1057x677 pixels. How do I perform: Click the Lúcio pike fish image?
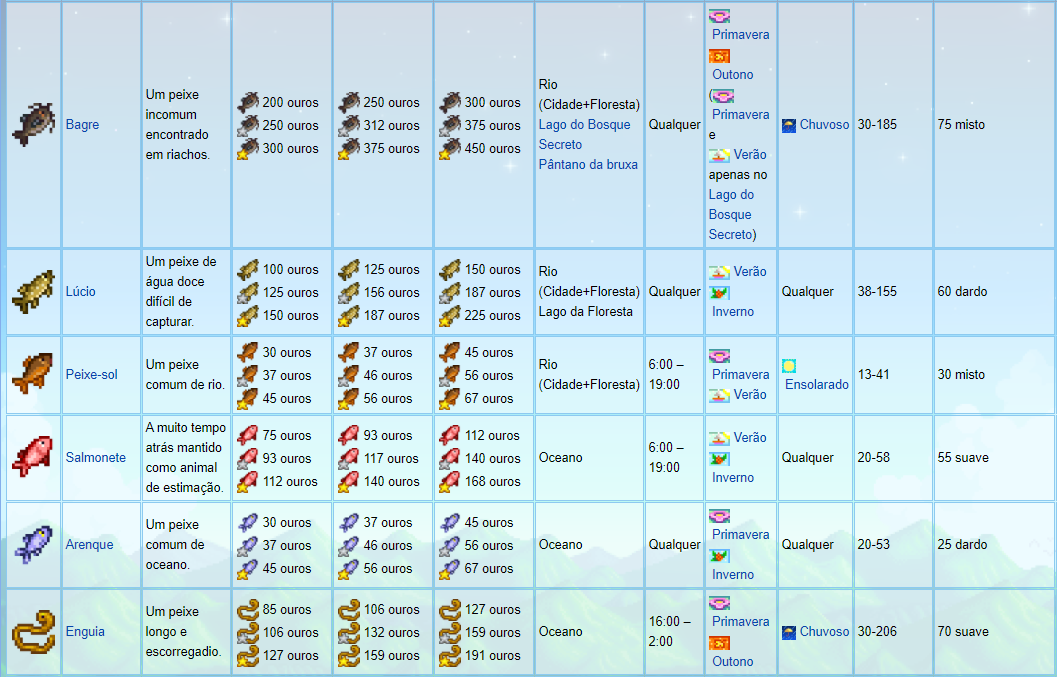pyautogui.click(x=33, y=291)
